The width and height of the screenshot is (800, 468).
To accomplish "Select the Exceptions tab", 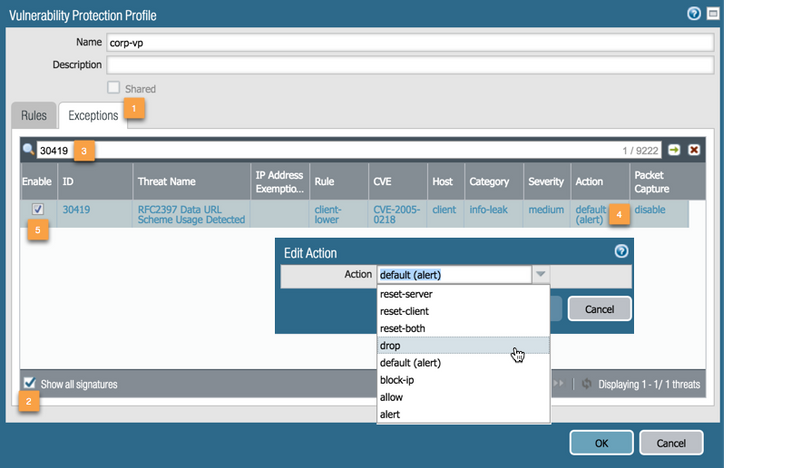I will (x=93, y=116).
